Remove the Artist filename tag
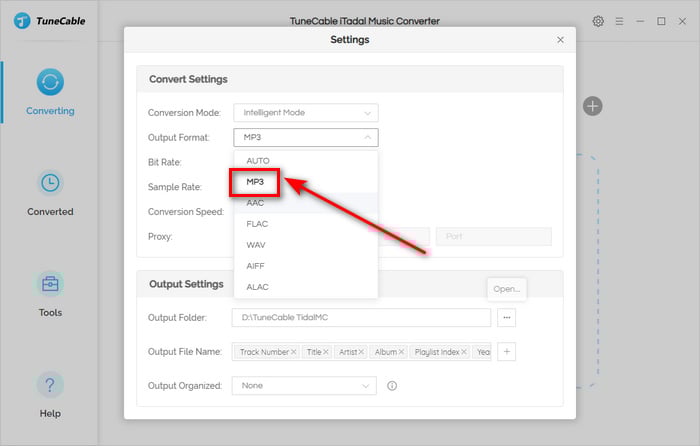700x446 pixels. 361,352
